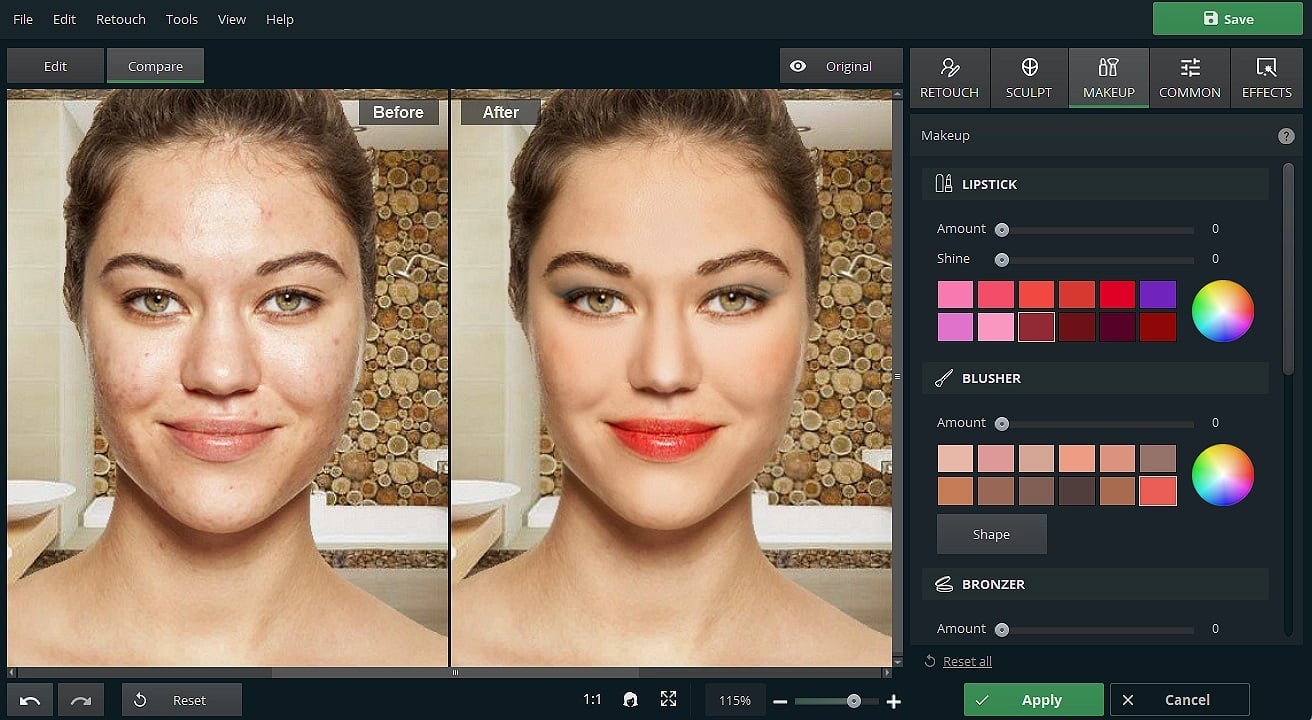The image size is (1312, 720).
Task: Click the green Apply button
Action: [1033, 700]
